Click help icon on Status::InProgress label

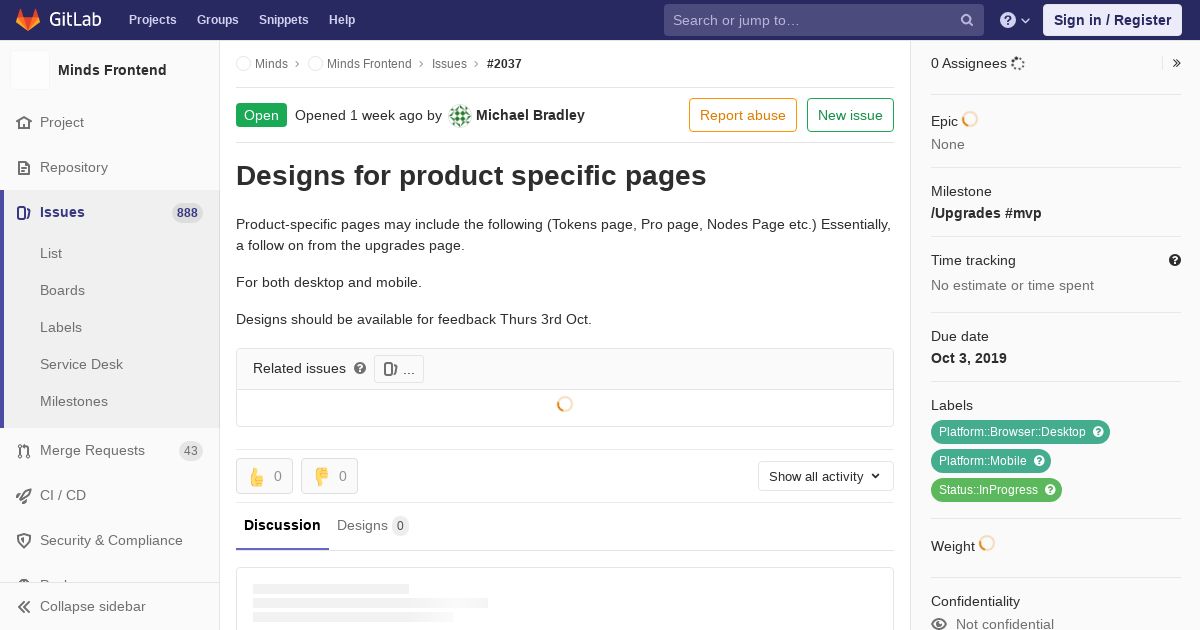[1050, 490]
